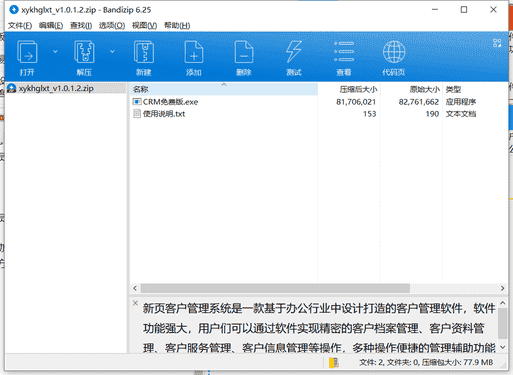Click the New archive (新建) icon
The width and height of the screenshot is (513, 375).
(x=144, y=52)
